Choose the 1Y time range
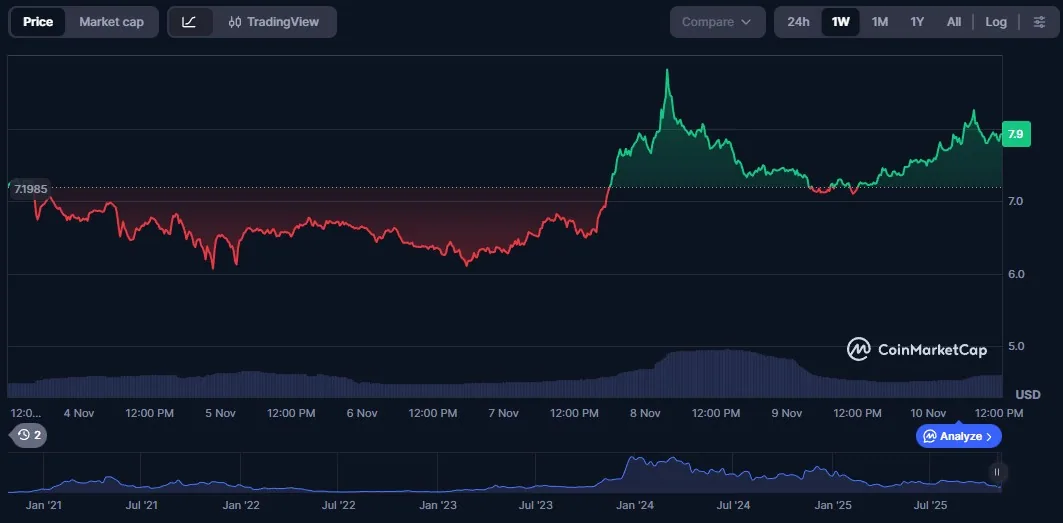 [x=917, y=22]
